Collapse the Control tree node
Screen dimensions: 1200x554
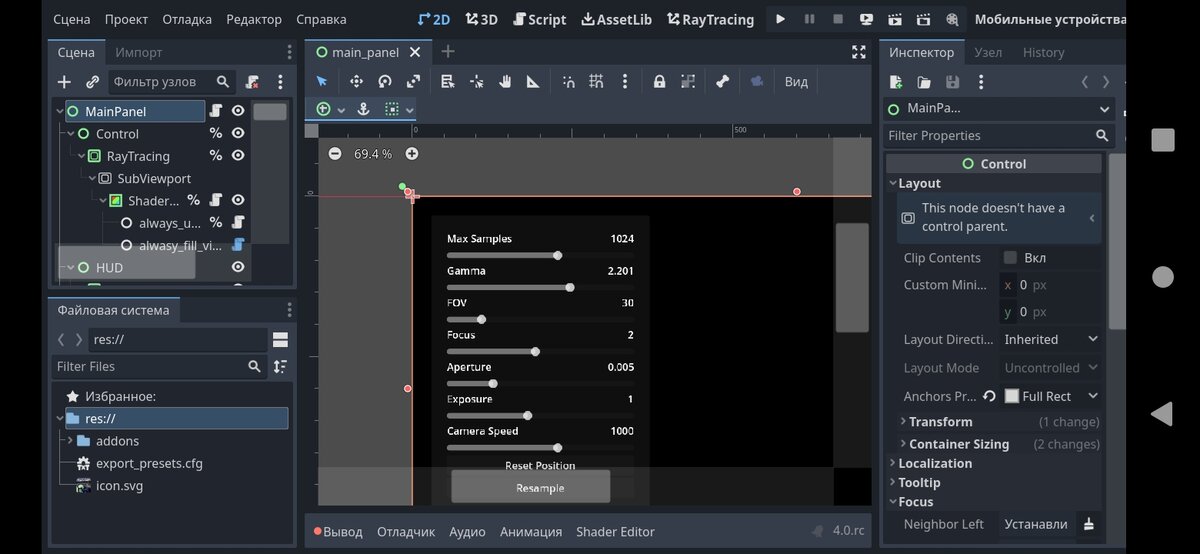pos(71,134)
